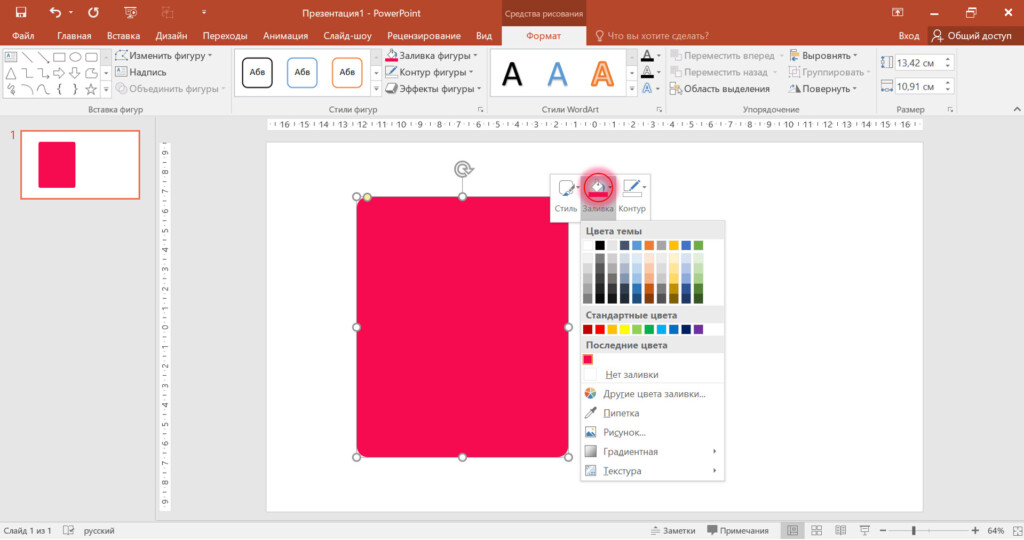Image resolution: width=1024 pixels, height=540 pixels.
Task: Pick the purple standard color swatch
Action: 698,329
